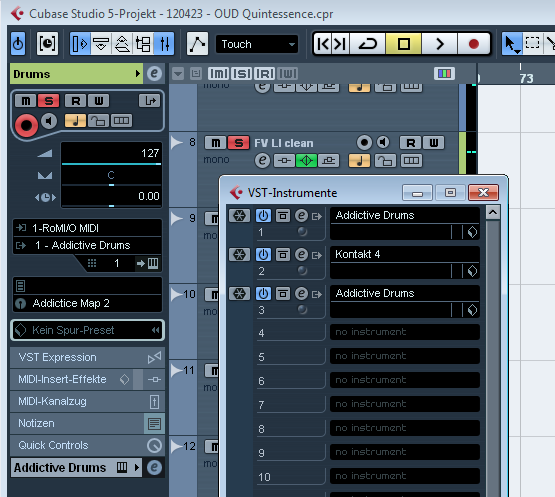Open the Notizen tab
This screenshot has height=497, width=555.
click(x=87, y=423)
